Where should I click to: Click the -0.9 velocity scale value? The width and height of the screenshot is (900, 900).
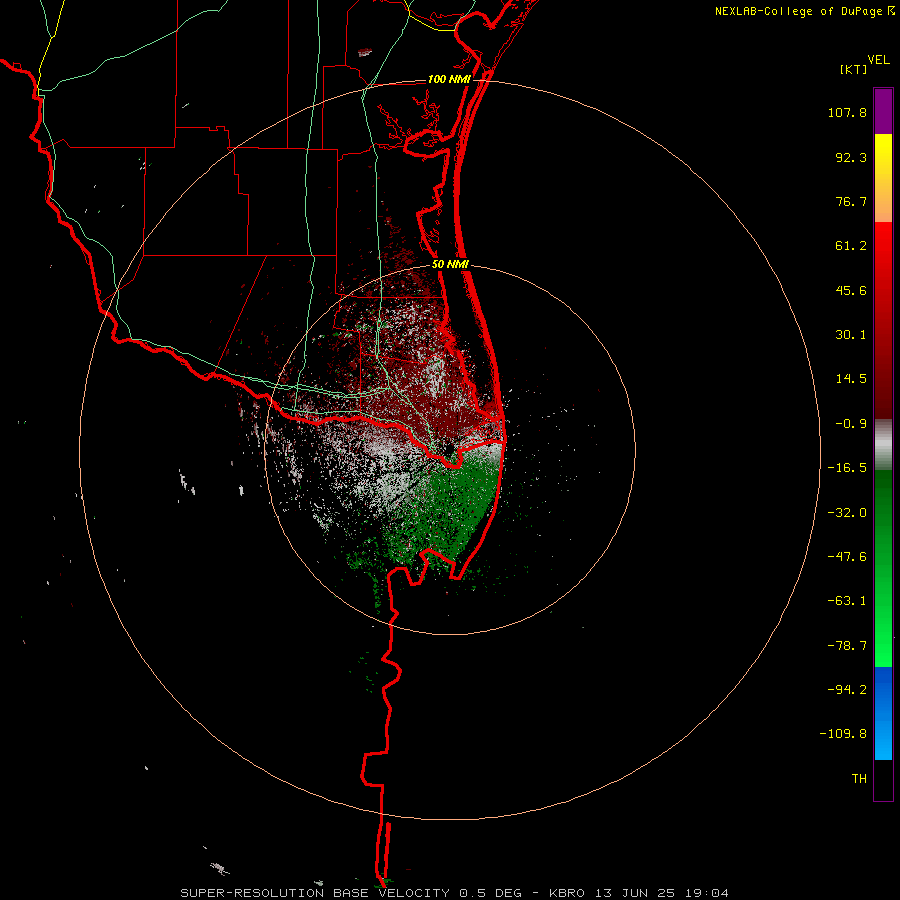851,424
